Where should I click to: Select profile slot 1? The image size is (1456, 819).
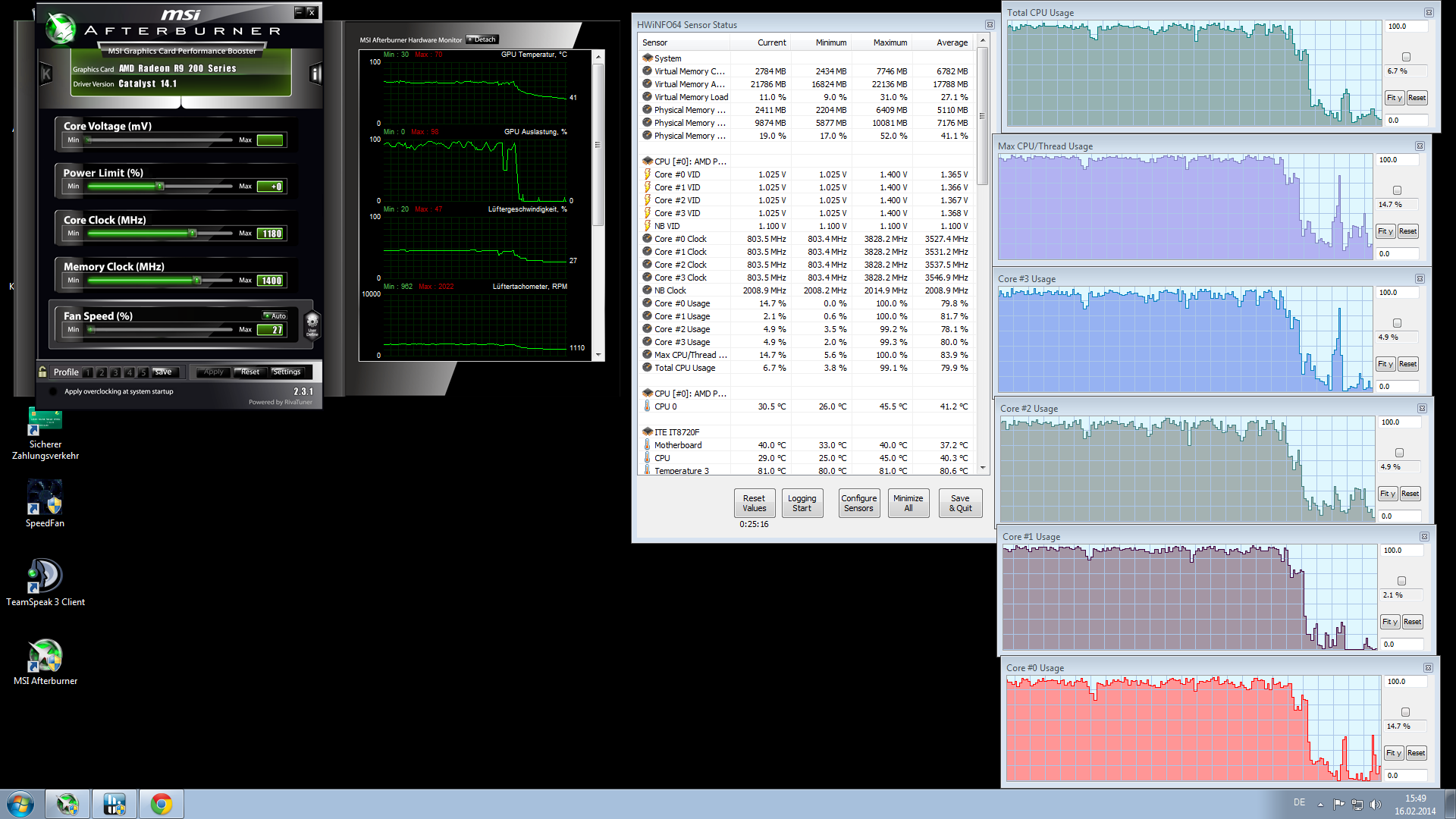pyautogui.click(x=88, y=372)
